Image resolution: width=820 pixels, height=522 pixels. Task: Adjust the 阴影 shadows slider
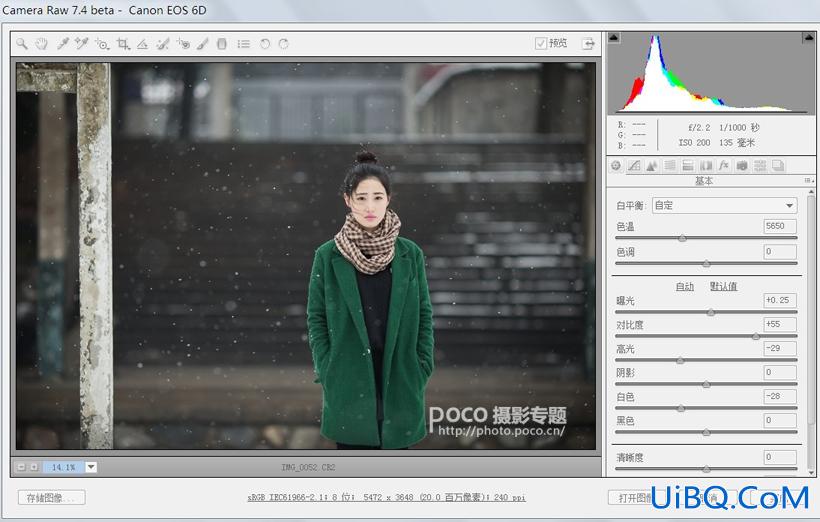pyautogui.click(x=706, y=385)
